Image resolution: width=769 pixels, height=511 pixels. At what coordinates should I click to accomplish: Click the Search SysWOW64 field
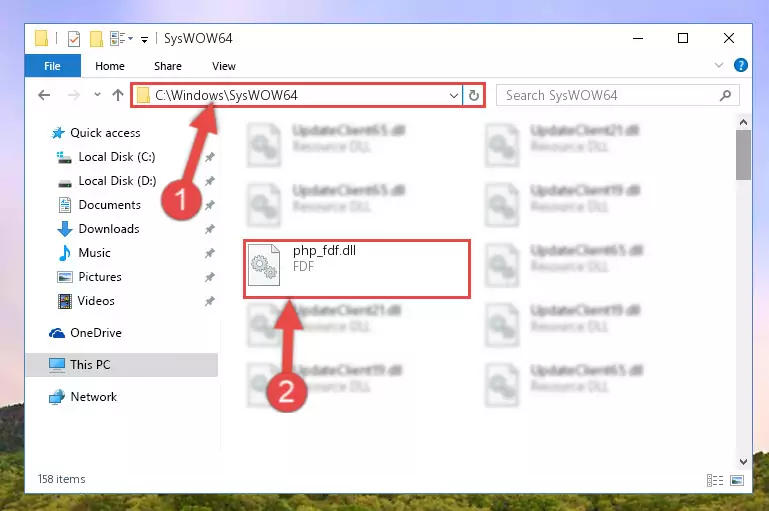pos(617,95)
